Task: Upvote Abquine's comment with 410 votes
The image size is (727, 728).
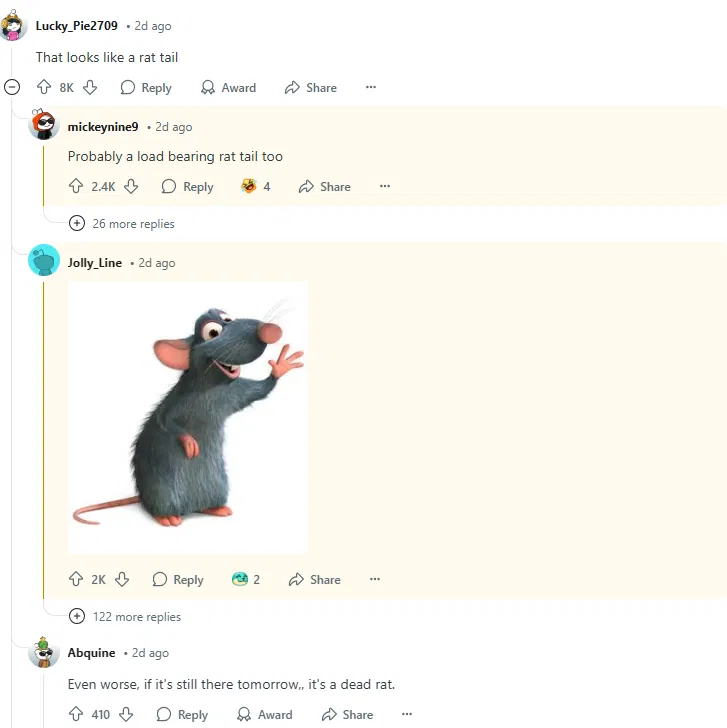Action: [x=76, y=714]
